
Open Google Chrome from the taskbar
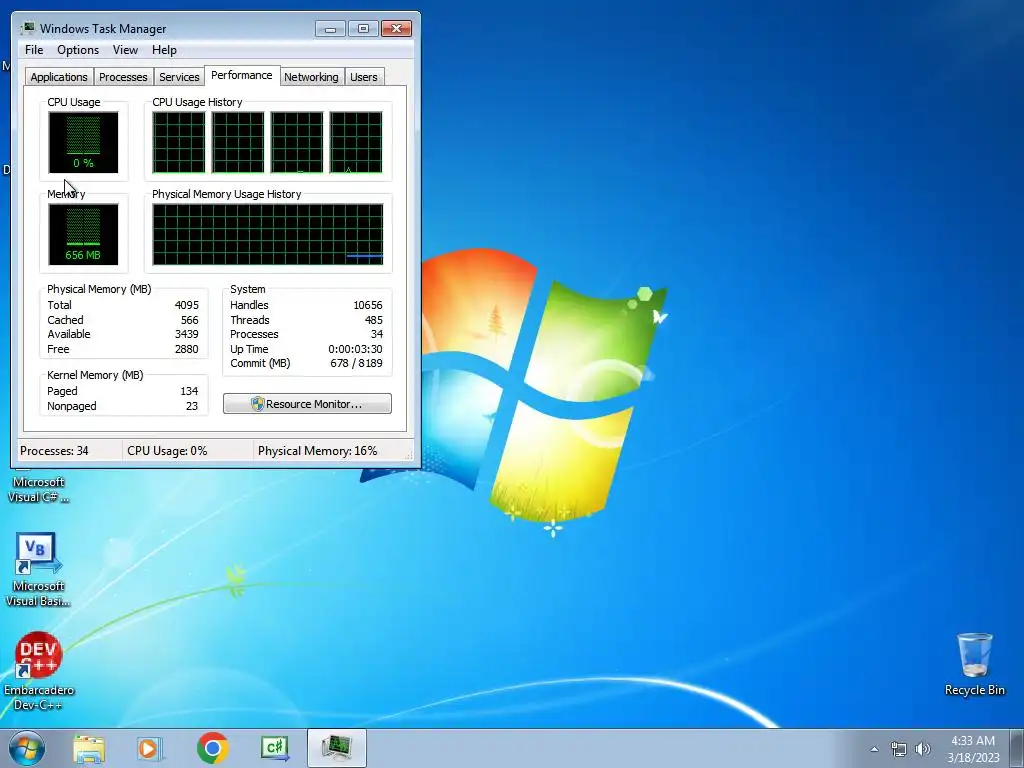212,748
